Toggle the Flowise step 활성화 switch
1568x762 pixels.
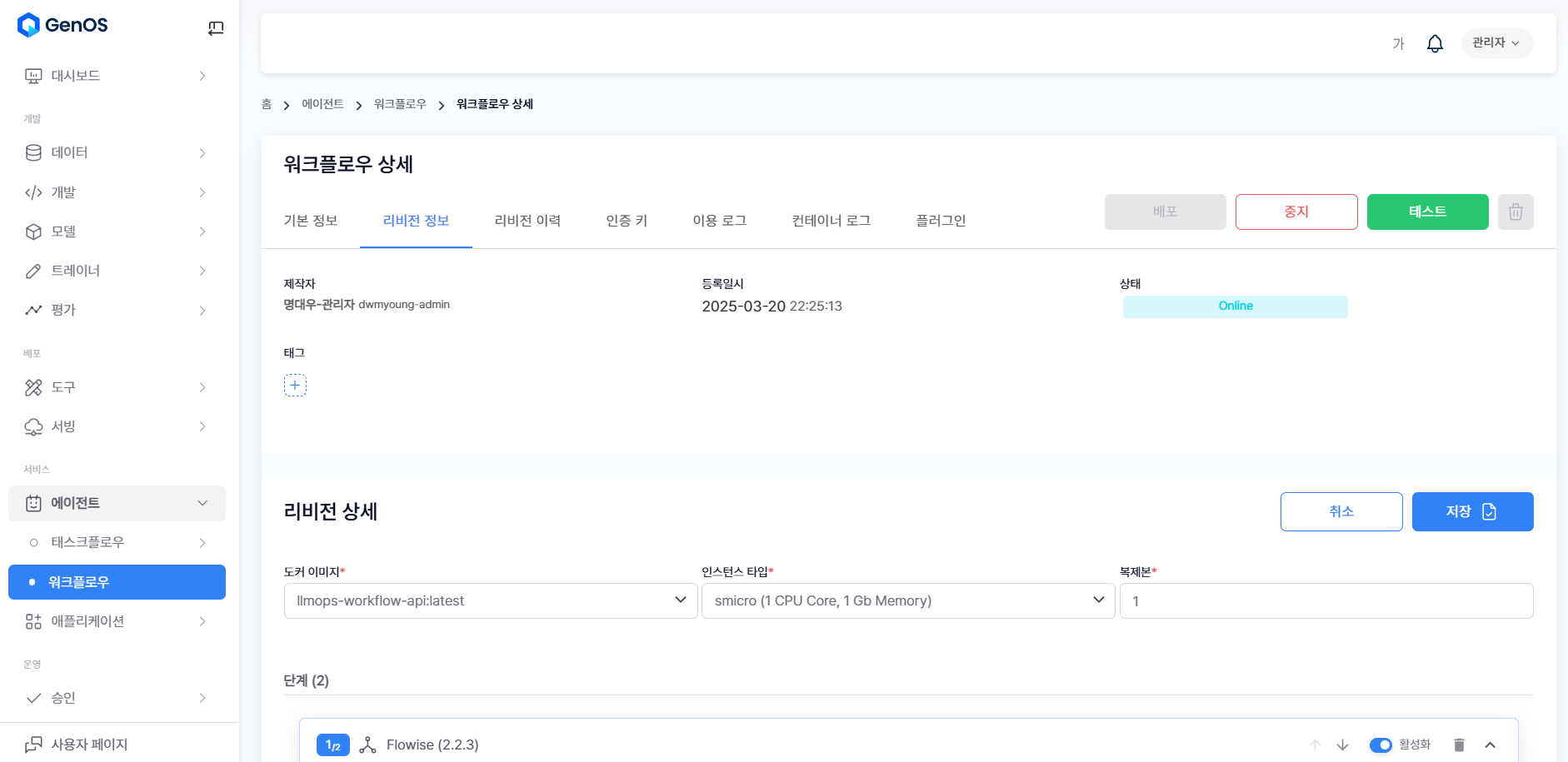[x=1381, y=745]
